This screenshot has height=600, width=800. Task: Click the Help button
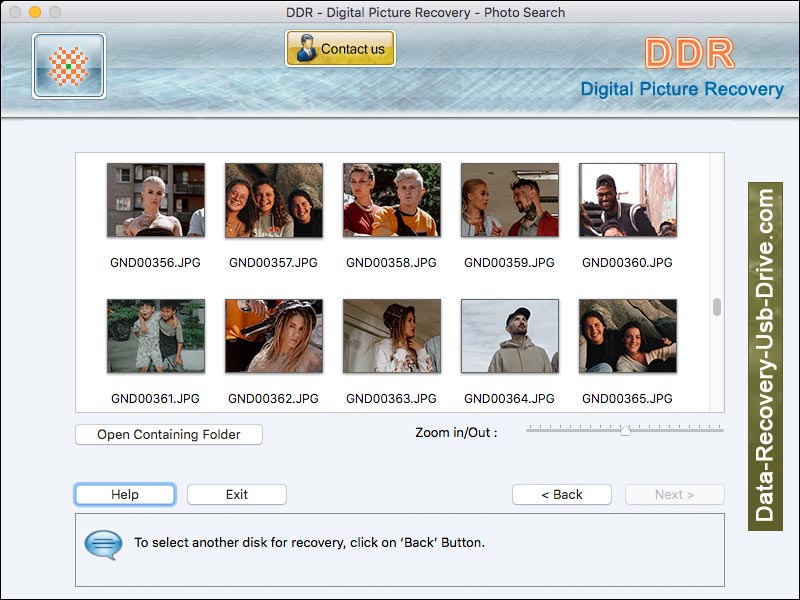[125, 494]
